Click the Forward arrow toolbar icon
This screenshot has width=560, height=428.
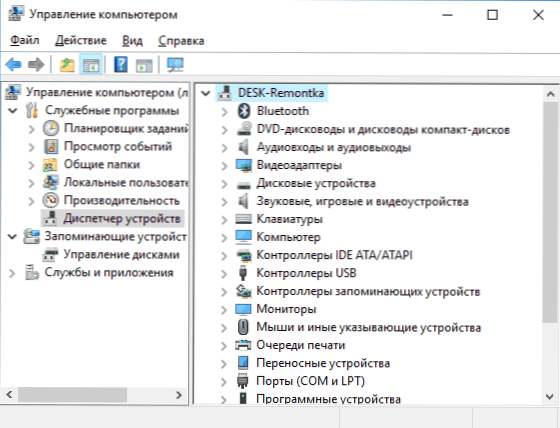tap(36, 65)
